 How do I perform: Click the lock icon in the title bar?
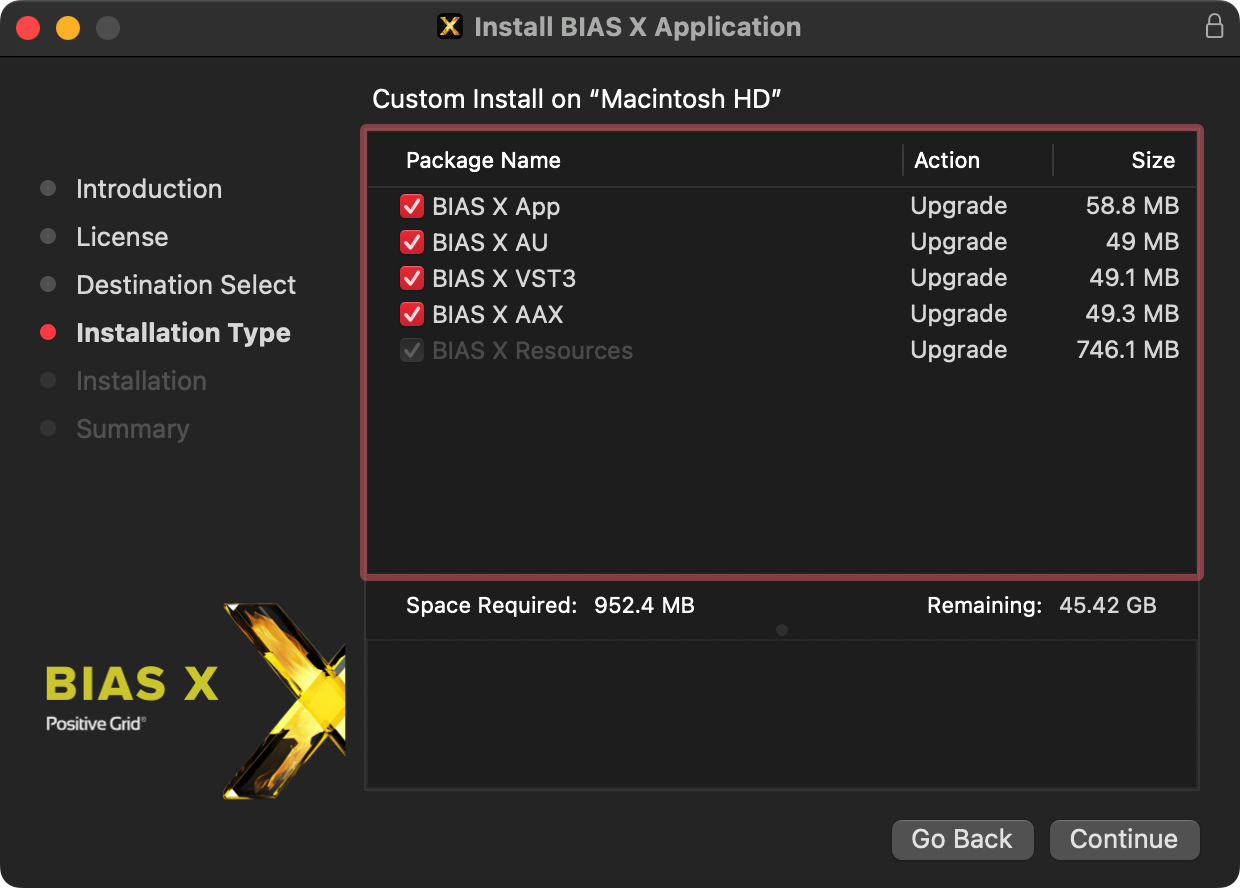click(x=1214, y=27)
